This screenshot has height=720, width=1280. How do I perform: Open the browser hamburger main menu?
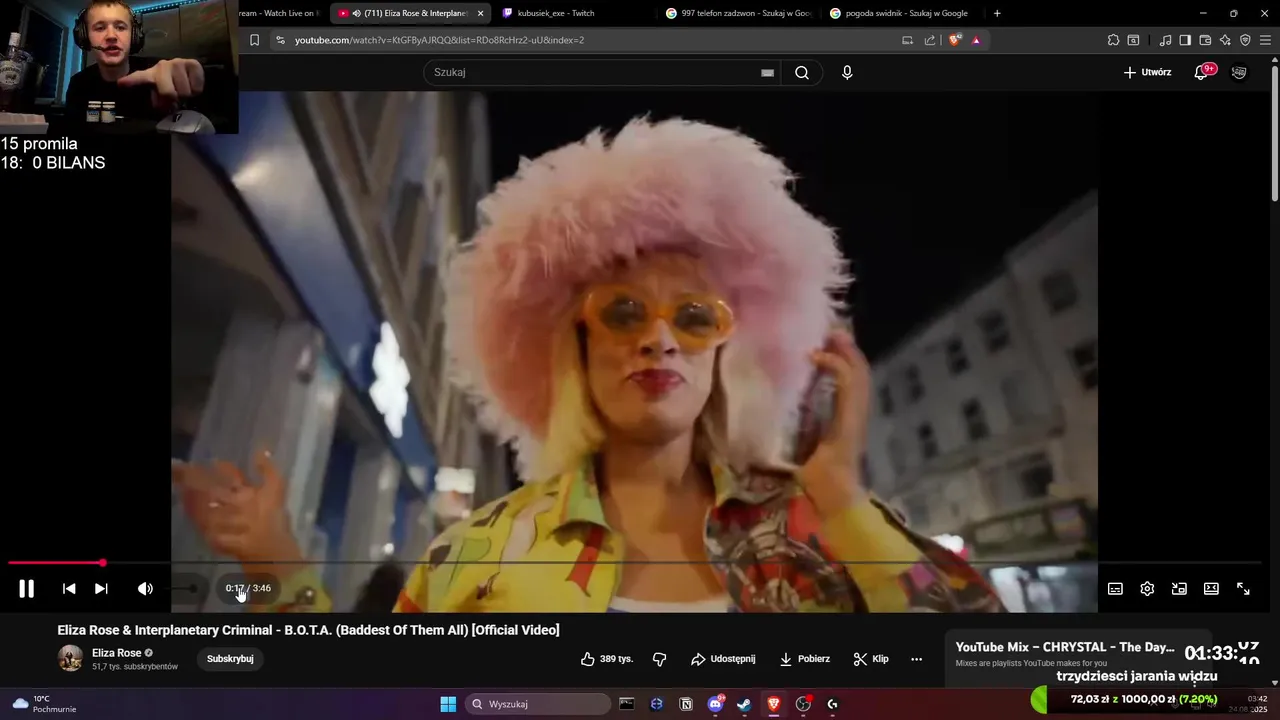click(1266, 40)
